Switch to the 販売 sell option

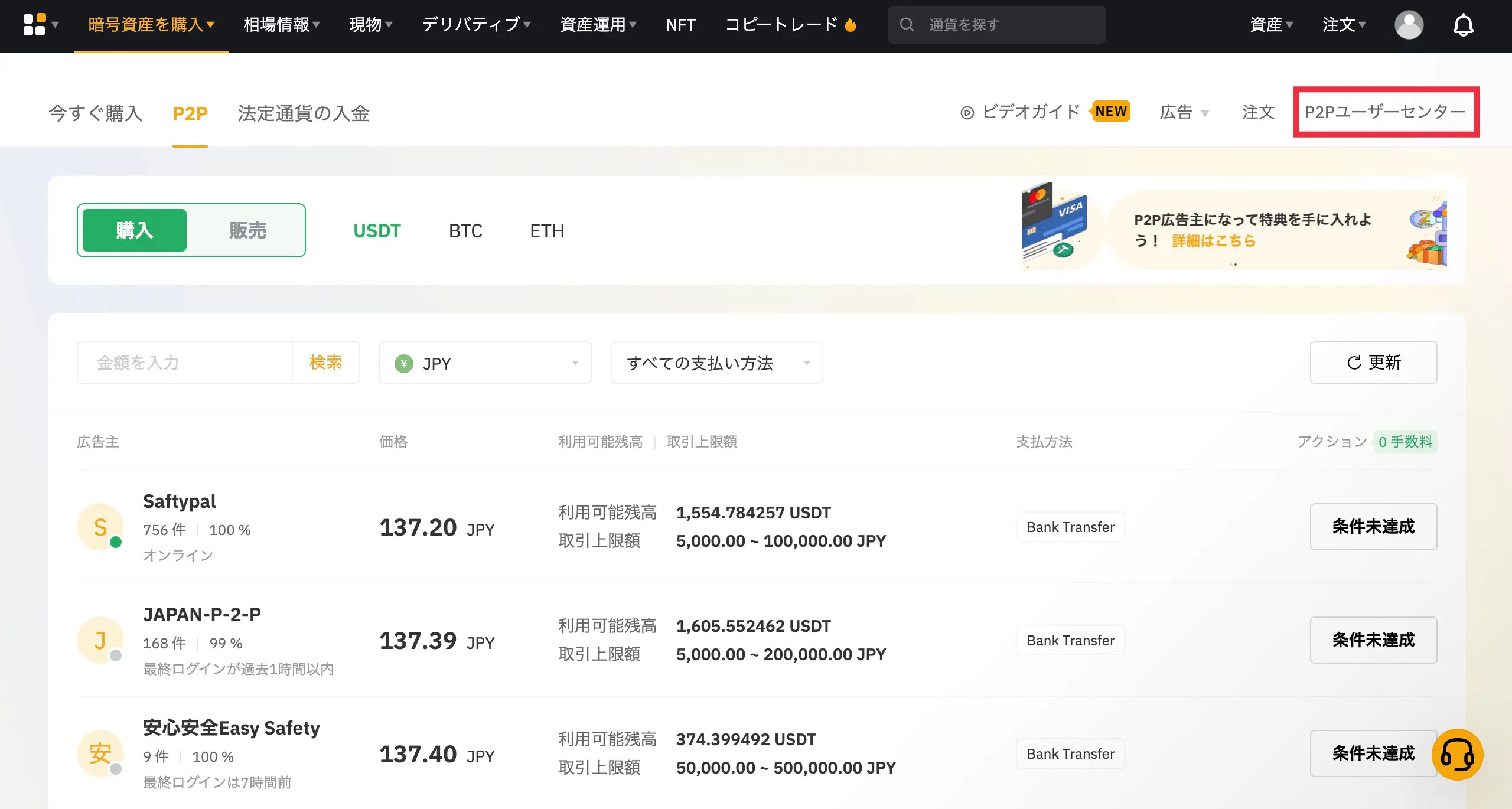(247, 230)
